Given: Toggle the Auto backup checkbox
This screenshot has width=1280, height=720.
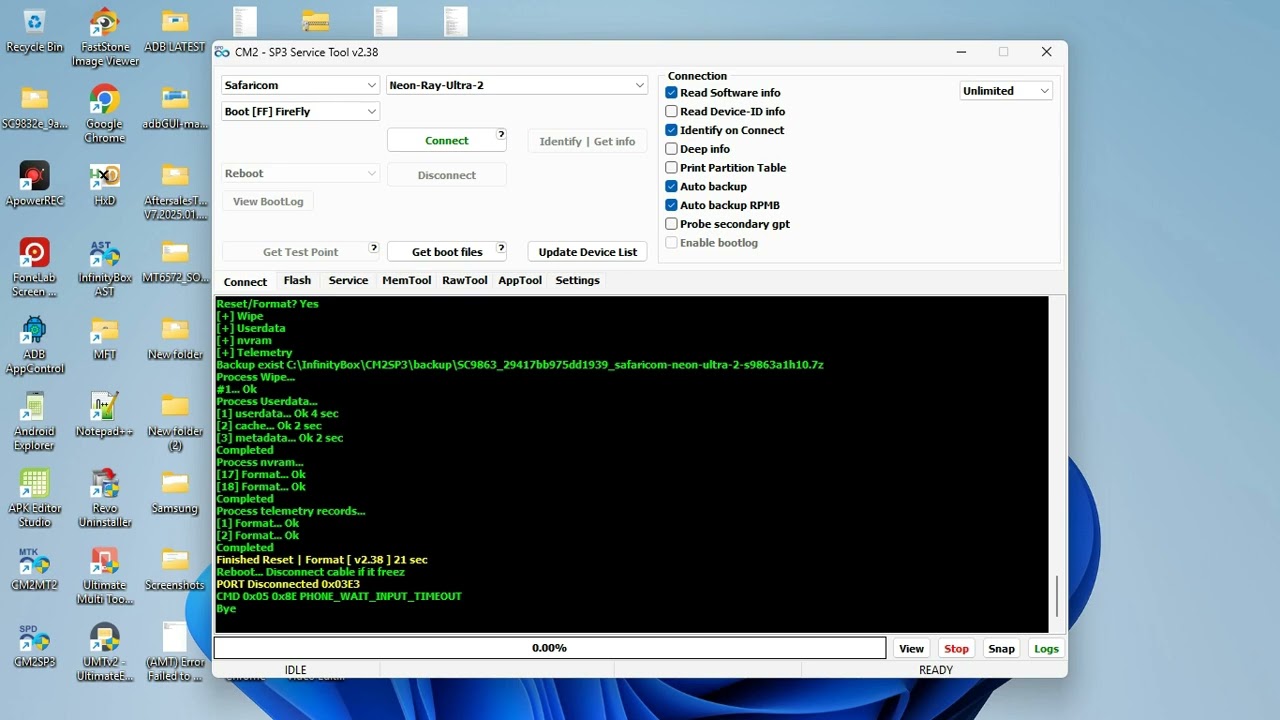Looking at the screenshot, I should tap(671, 187).
